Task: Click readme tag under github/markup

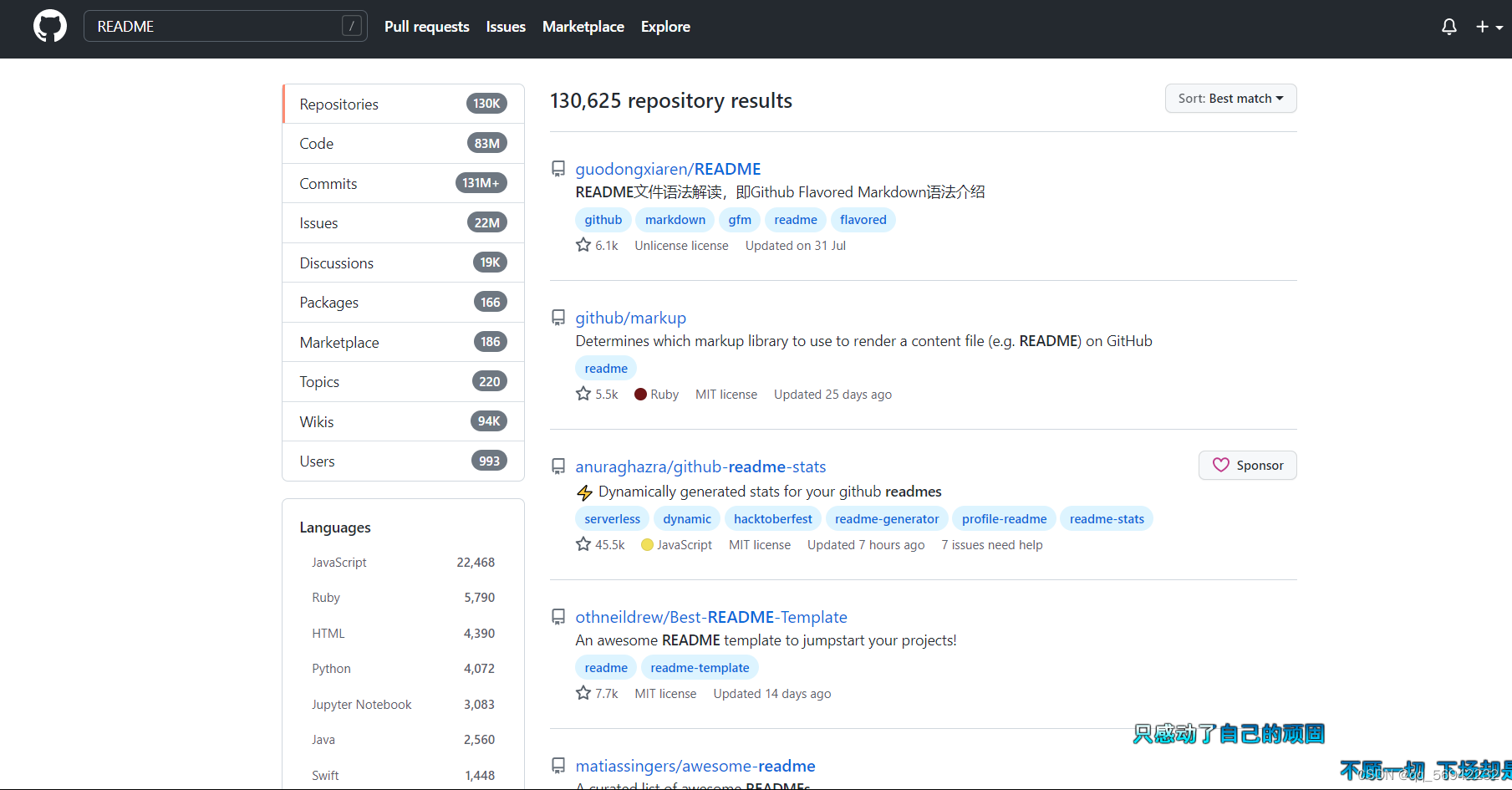Action: (x=606, y=369)
